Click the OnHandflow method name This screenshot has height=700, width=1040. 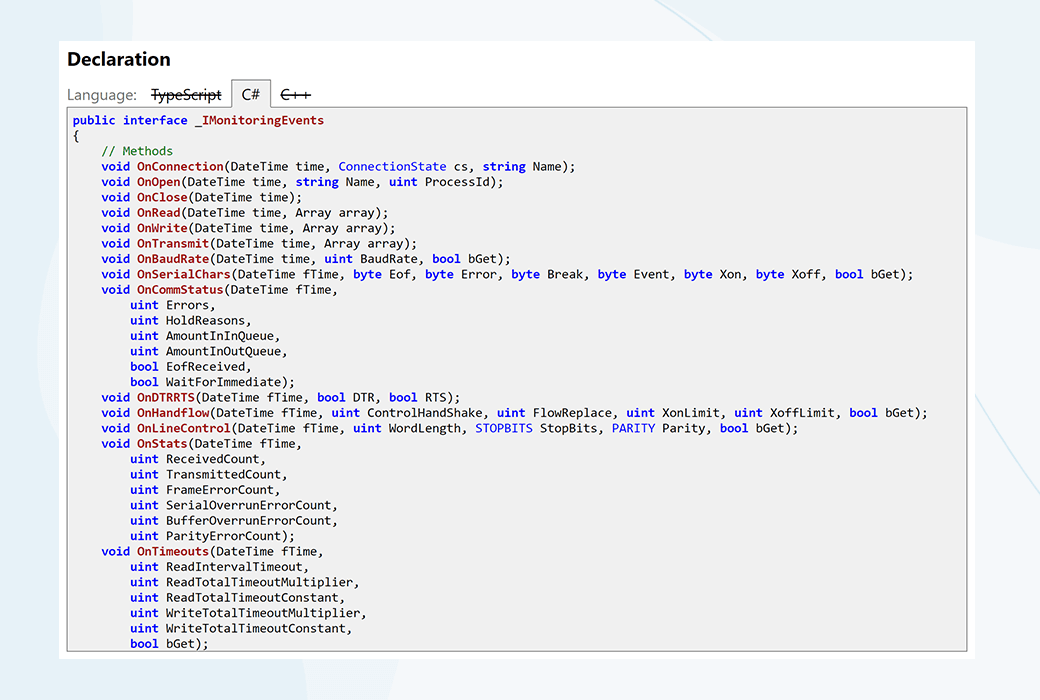click(173, 413)
